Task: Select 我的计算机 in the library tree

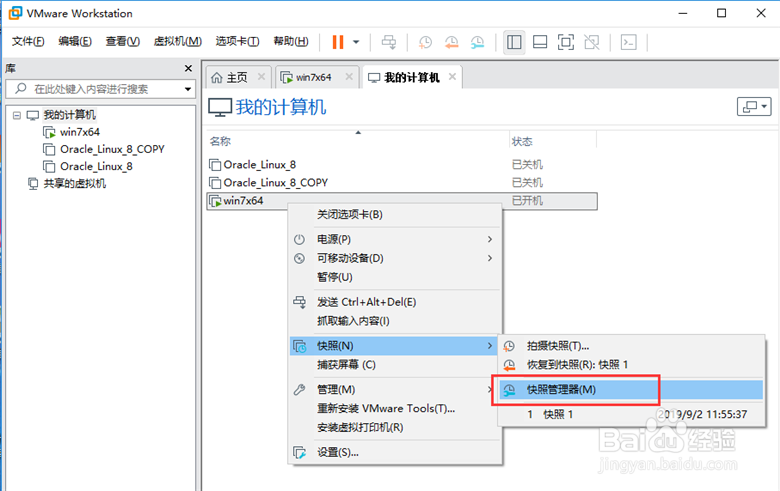Action: pos(70,115)
